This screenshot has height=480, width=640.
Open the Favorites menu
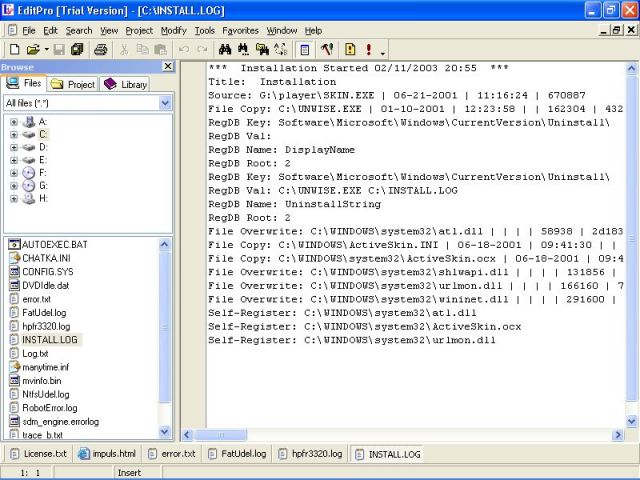pyautogui.click(x=240, y=31)
